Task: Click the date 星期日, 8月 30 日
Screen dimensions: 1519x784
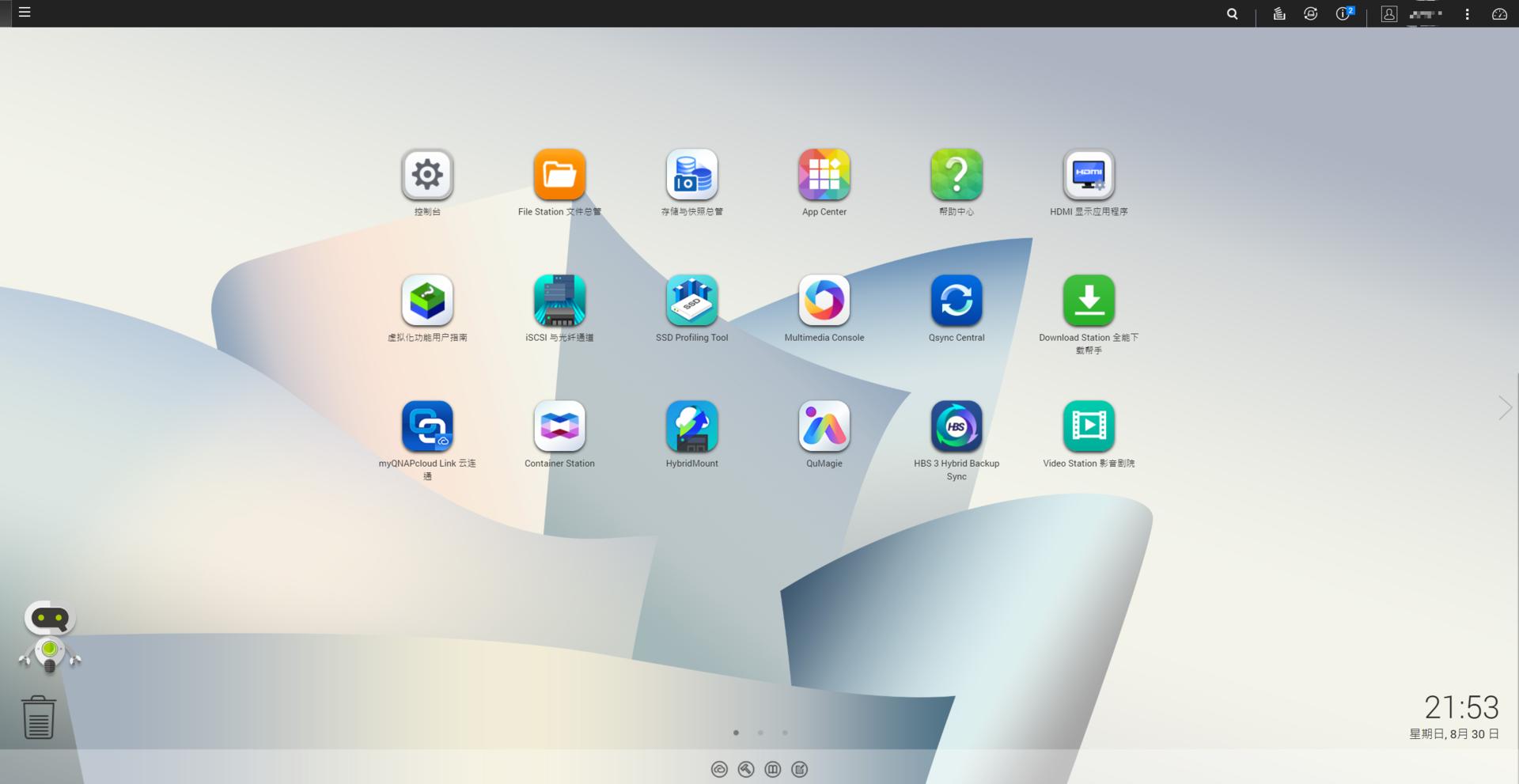Action: point(1454,734)
